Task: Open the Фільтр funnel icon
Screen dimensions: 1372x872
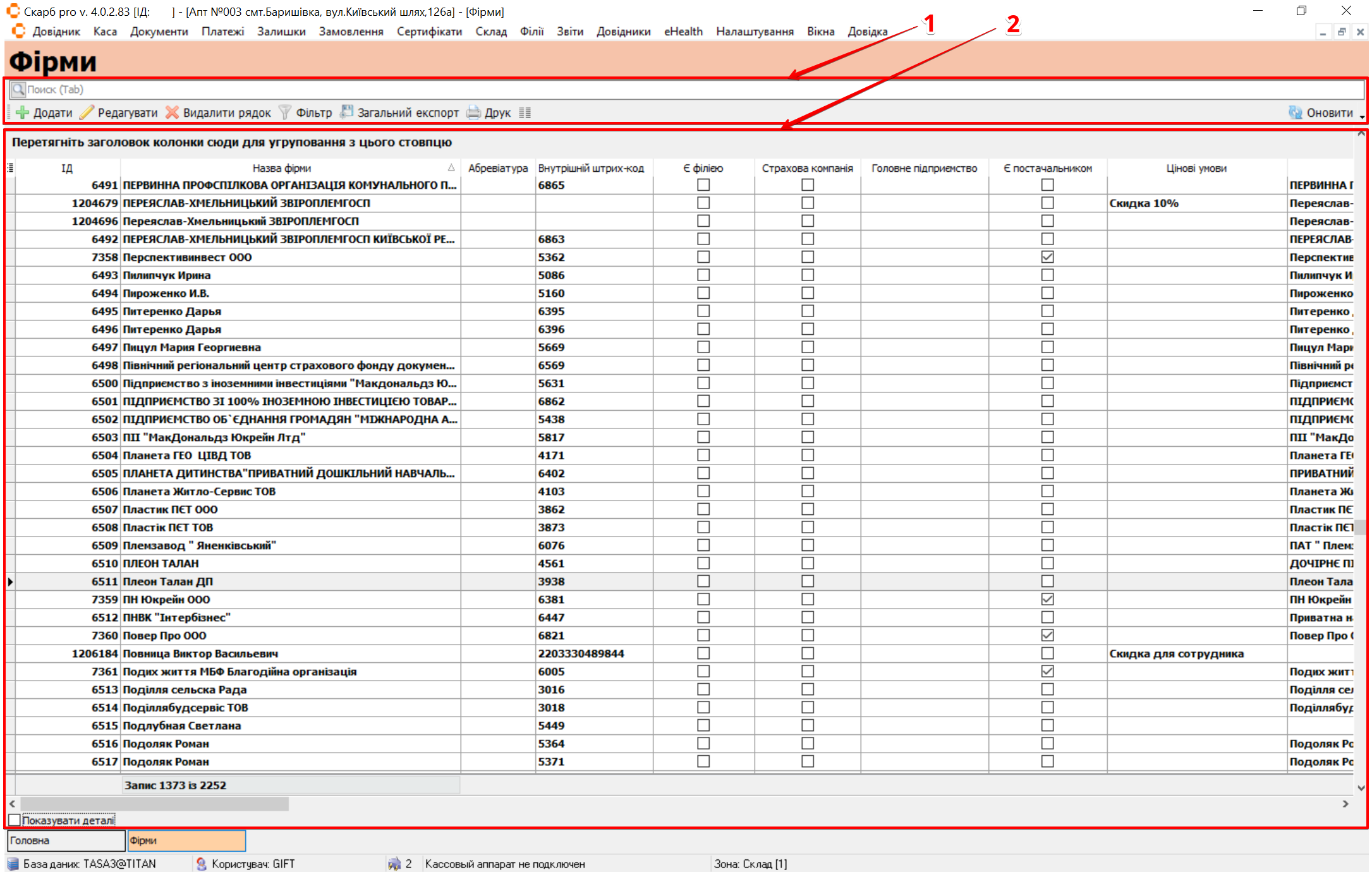Action: [285, 112]
